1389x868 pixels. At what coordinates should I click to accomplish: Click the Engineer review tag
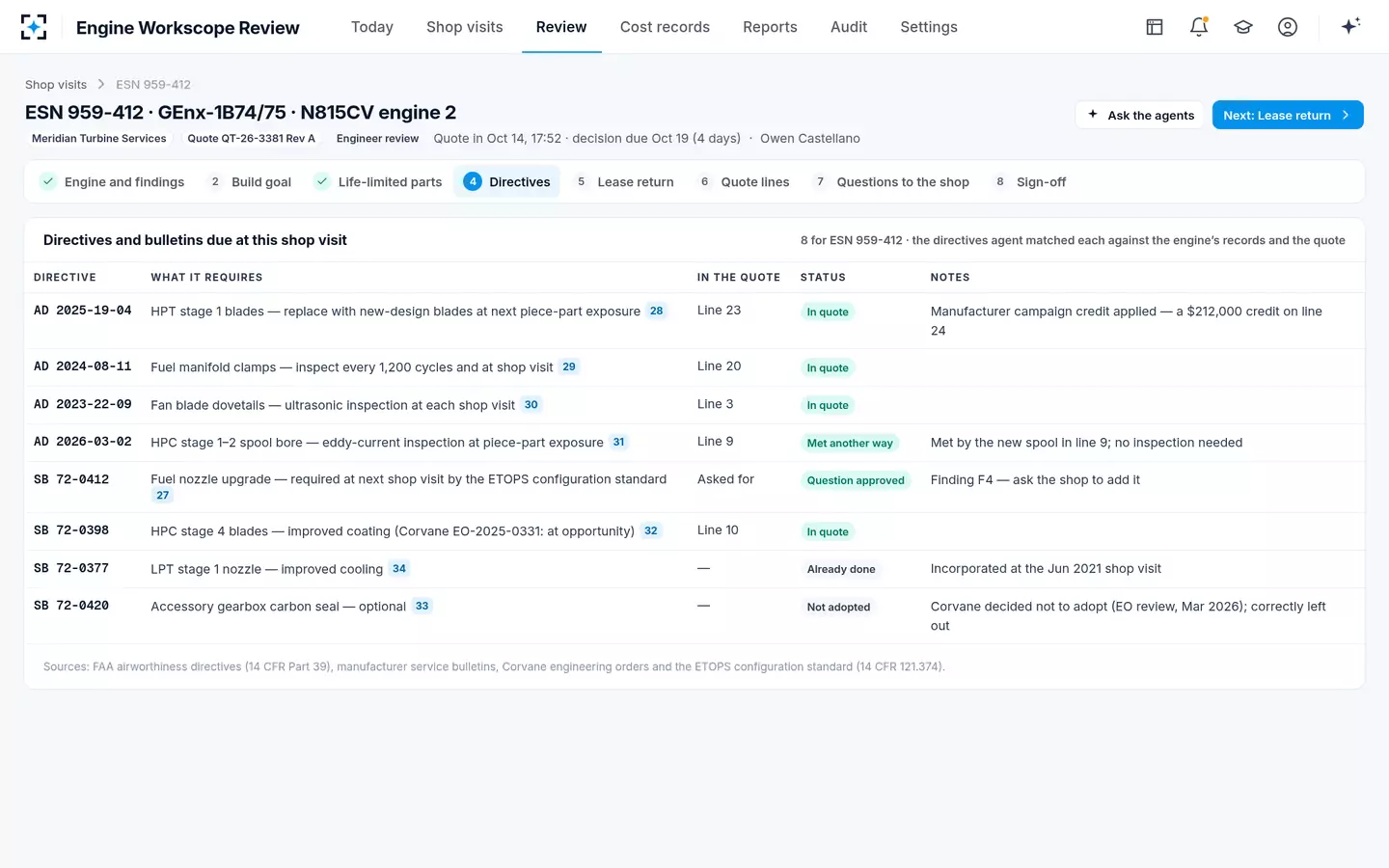coord(377,139)
